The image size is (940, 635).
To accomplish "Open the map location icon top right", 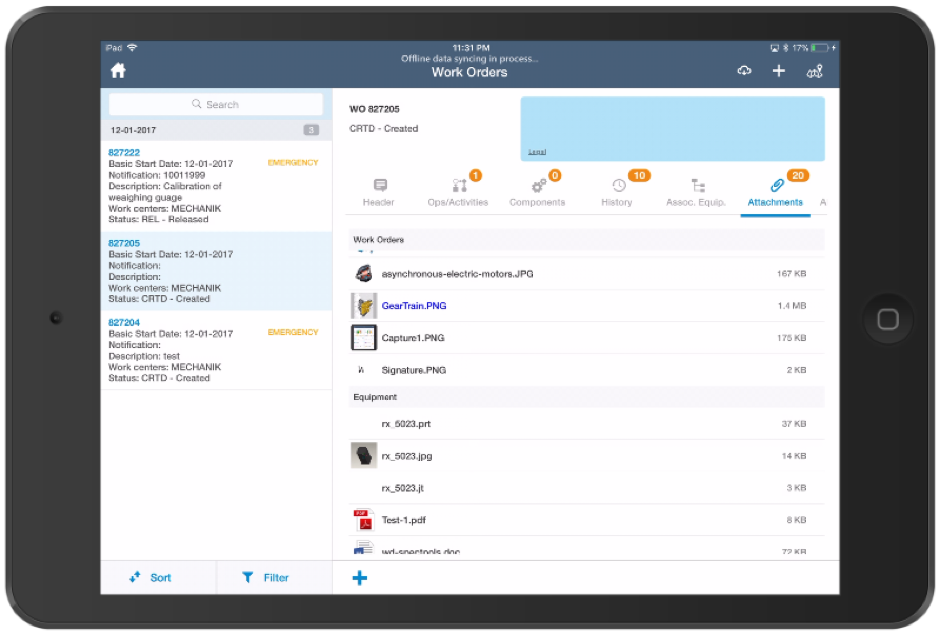I will tap(813, 71).
